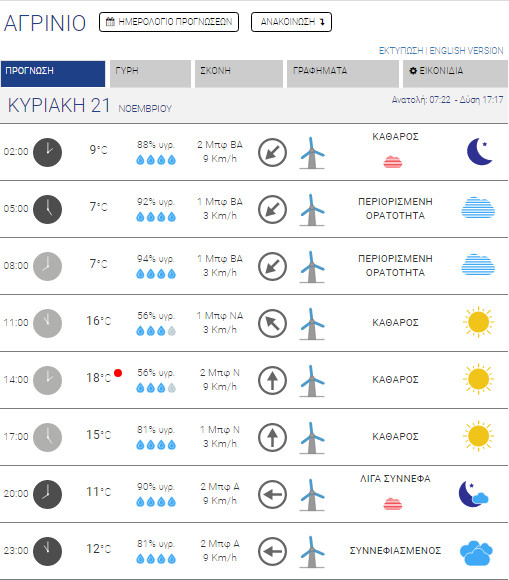Screen dimensions: 509x580
Task: Open ΕΙΚΟΝΙΔΙΑ icon settings tab
Action: 455,74
